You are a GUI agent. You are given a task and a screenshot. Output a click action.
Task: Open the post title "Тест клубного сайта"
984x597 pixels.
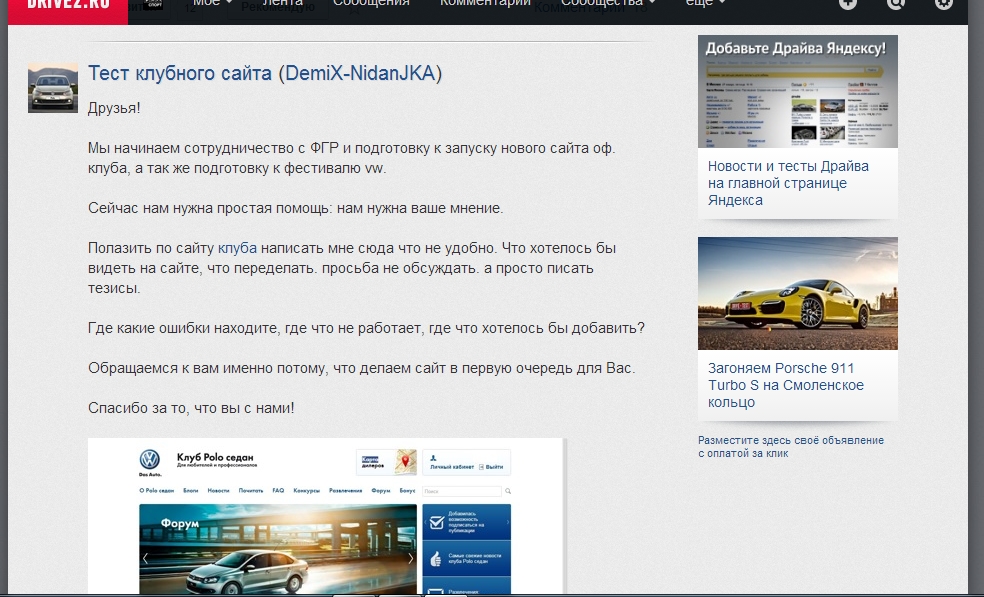[179, 73]
